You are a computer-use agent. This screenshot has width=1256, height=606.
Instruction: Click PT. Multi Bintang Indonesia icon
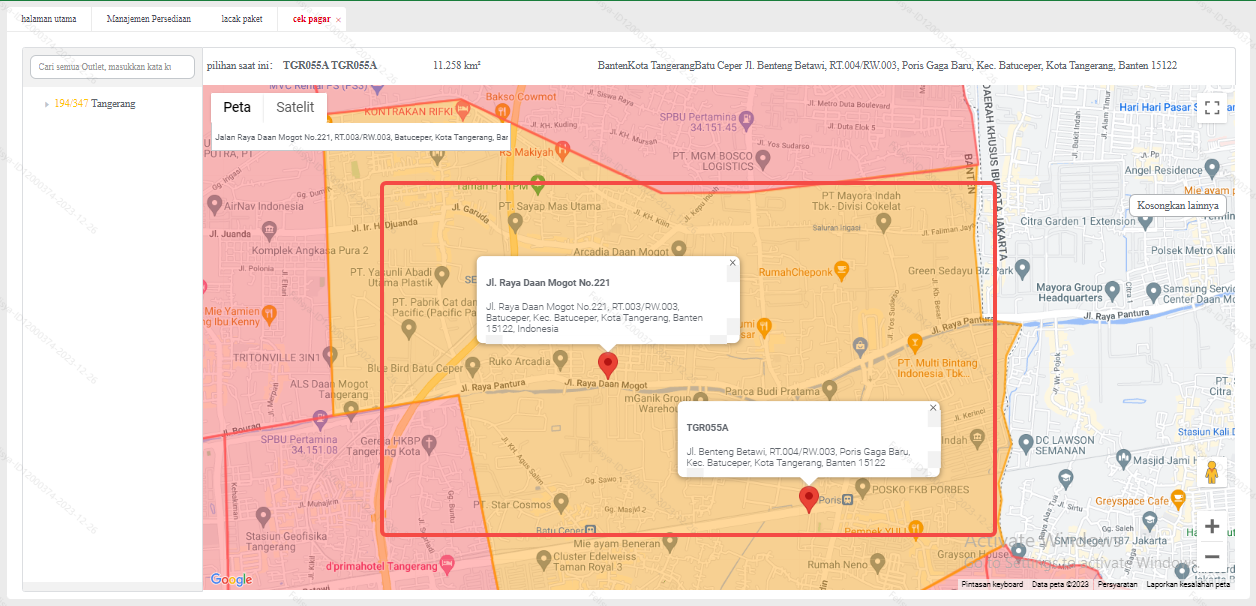coord(914,342)
